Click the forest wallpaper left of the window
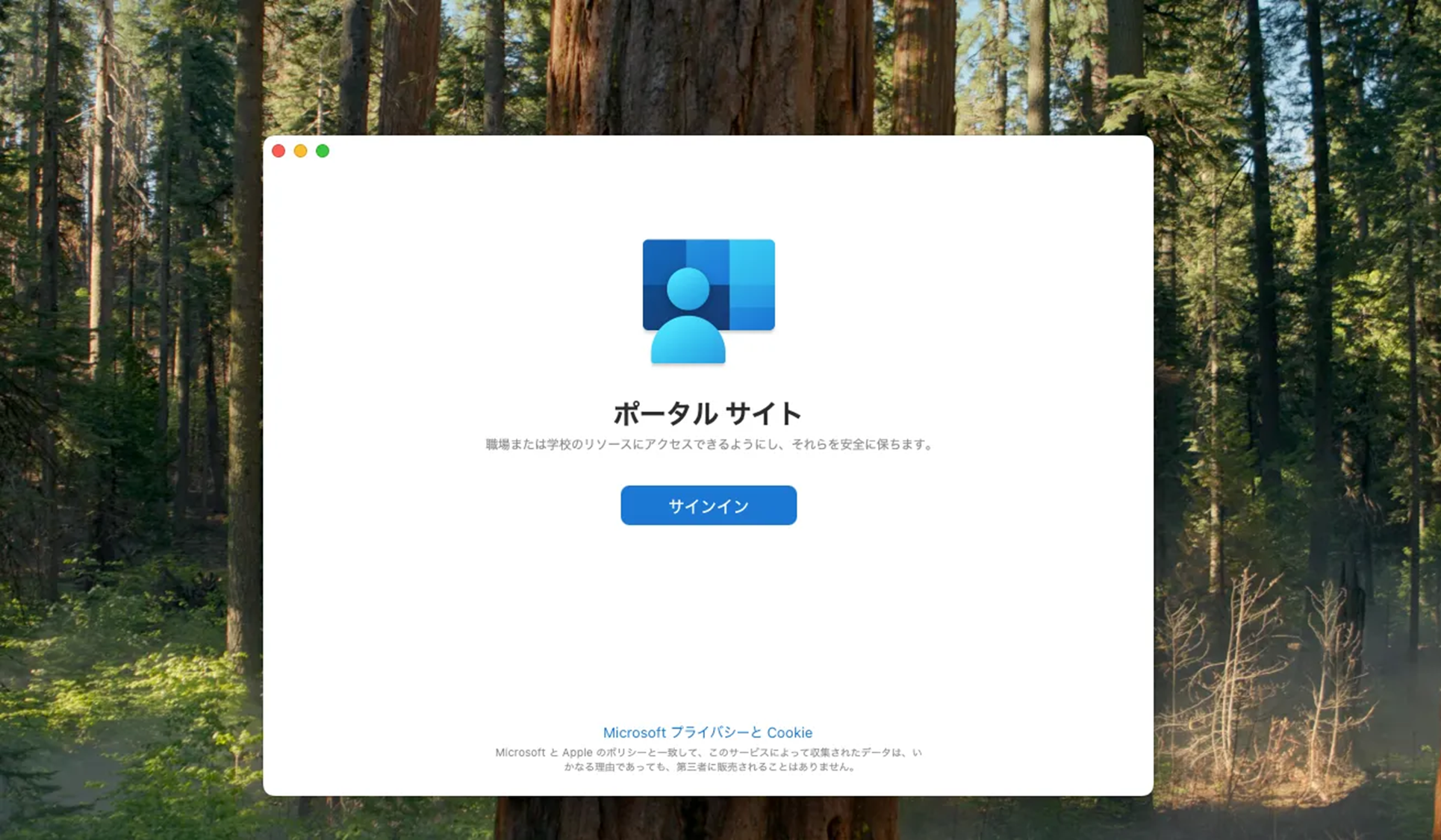 [131, 448]
